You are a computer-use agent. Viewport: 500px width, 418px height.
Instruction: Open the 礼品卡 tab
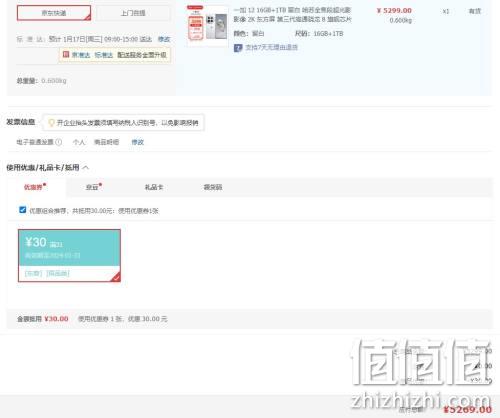pos(154,187)
